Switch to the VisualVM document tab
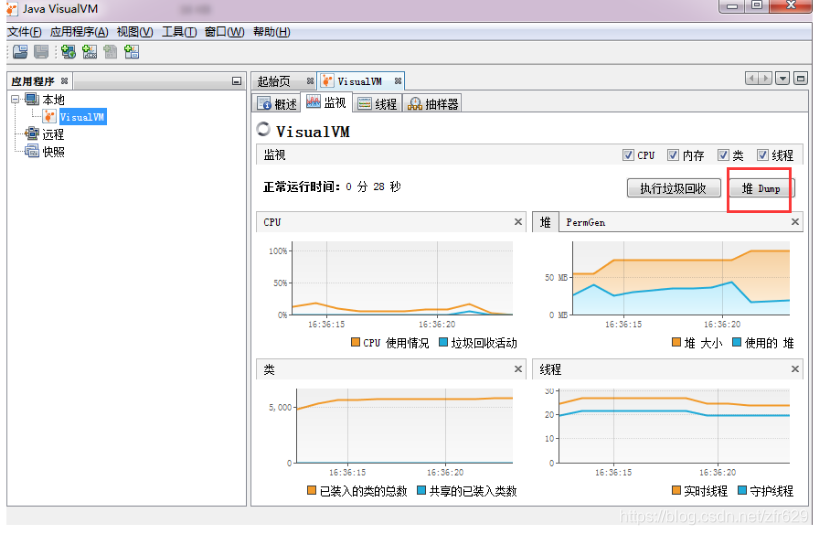 click(359, 81)
